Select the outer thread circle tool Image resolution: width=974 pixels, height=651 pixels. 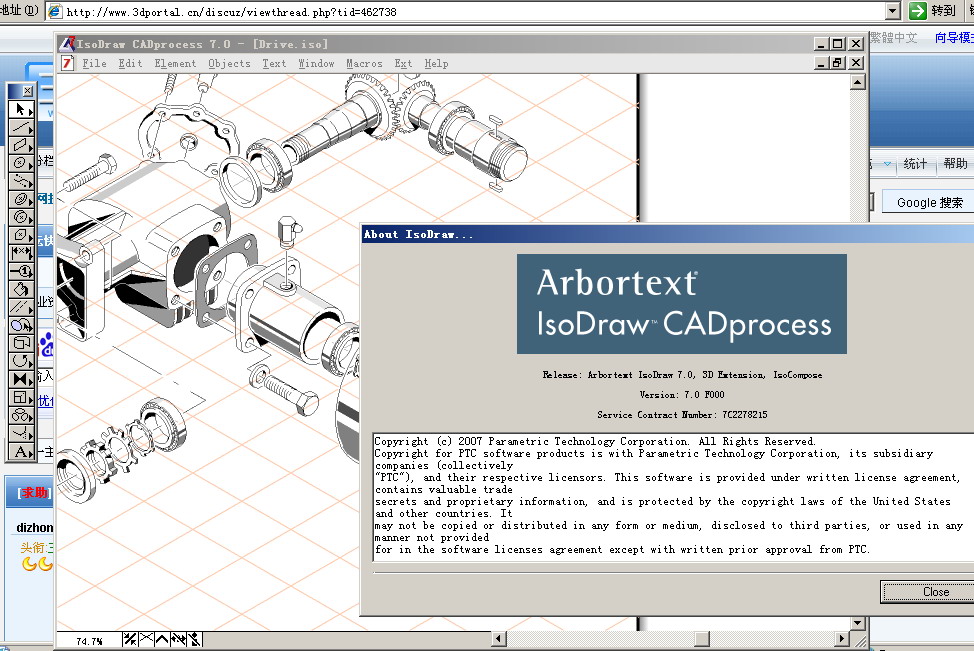click(20, 218)
